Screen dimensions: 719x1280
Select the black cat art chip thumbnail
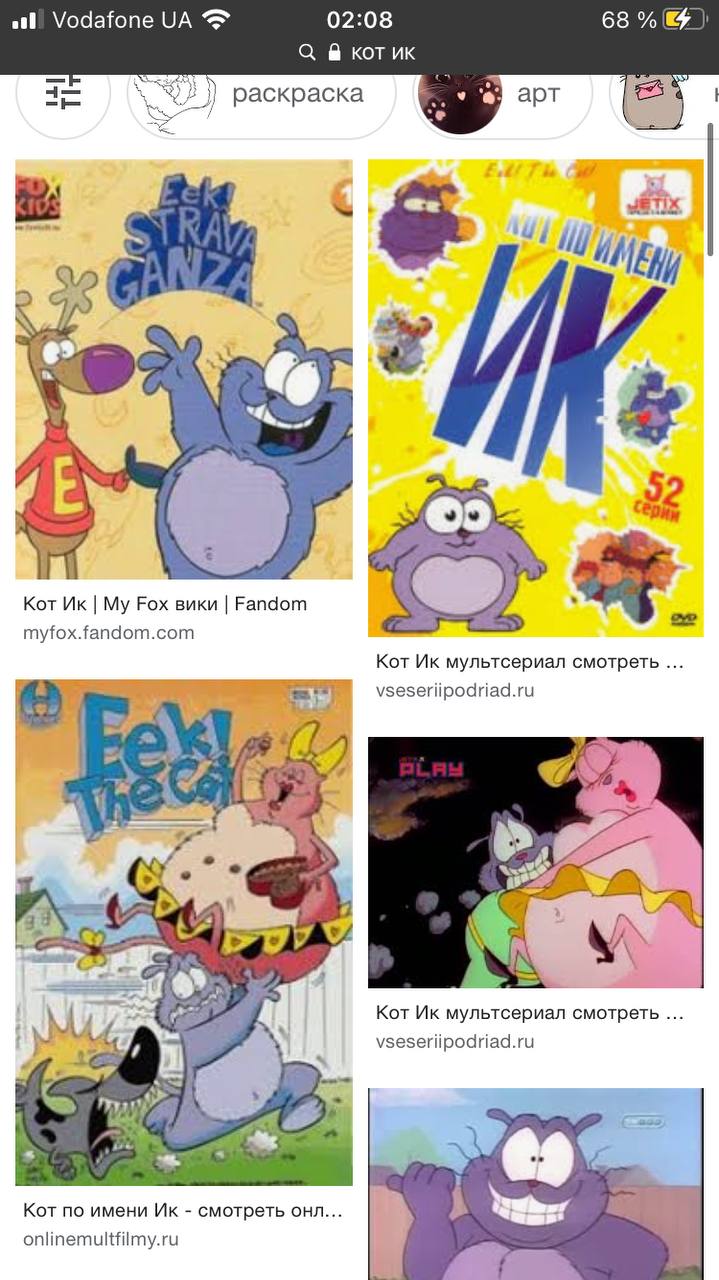pyautogui.click(x=460, y=98)
